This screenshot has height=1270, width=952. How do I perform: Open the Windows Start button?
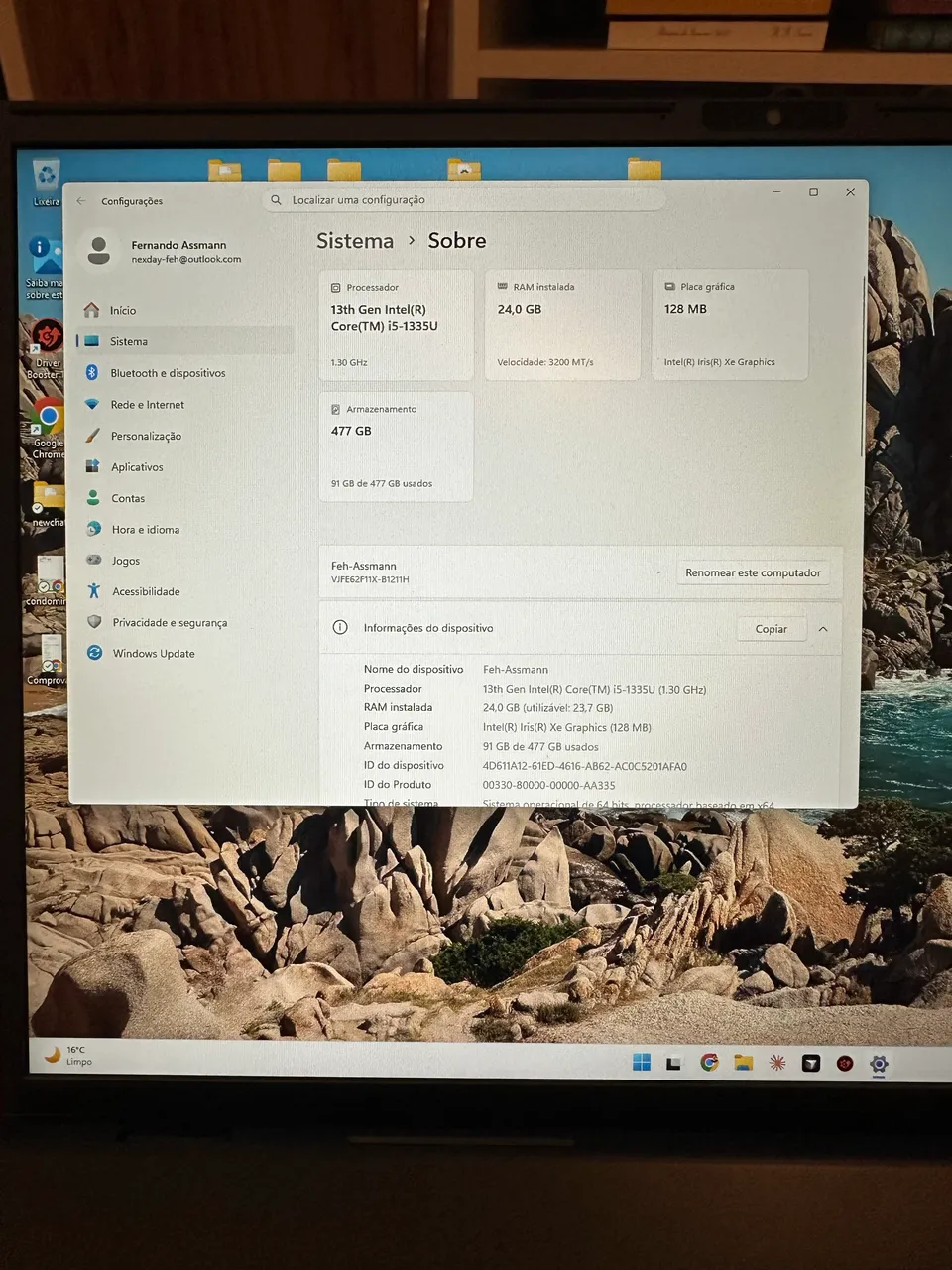642,1063
